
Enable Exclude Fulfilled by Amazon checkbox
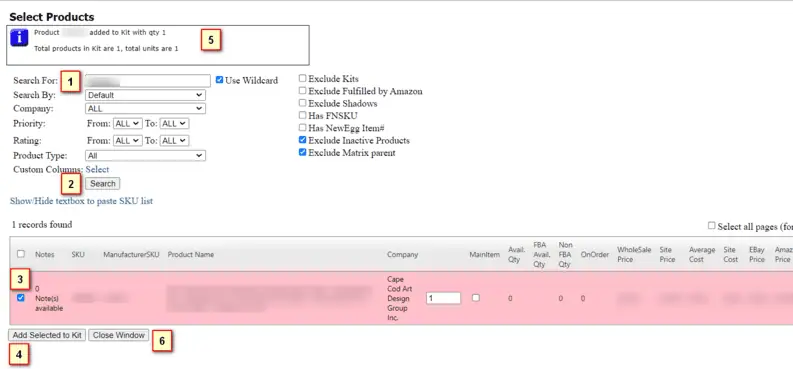[x=302, y=90]
